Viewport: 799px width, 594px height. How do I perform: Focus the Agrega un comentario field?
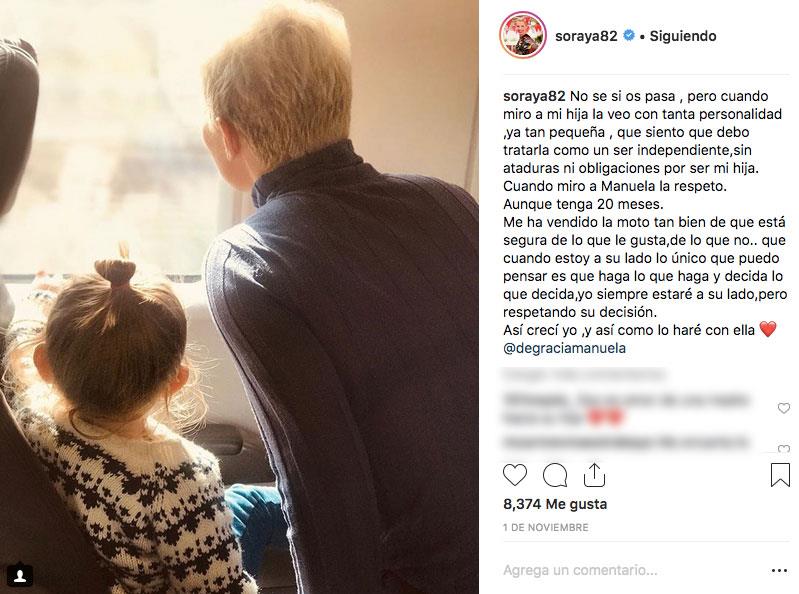(632, 571)
